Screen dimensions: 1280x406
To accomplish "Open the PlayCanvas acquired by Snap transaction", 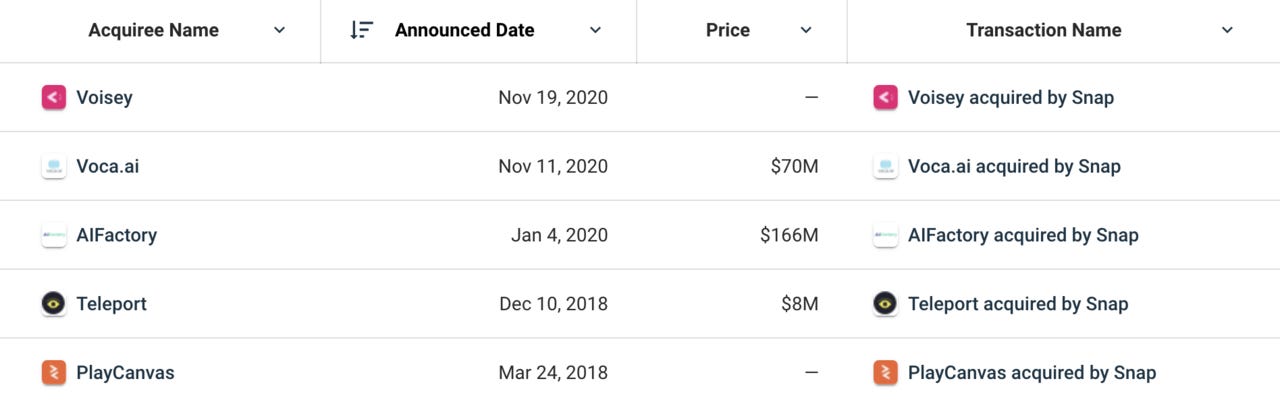I will [1032, 373].
